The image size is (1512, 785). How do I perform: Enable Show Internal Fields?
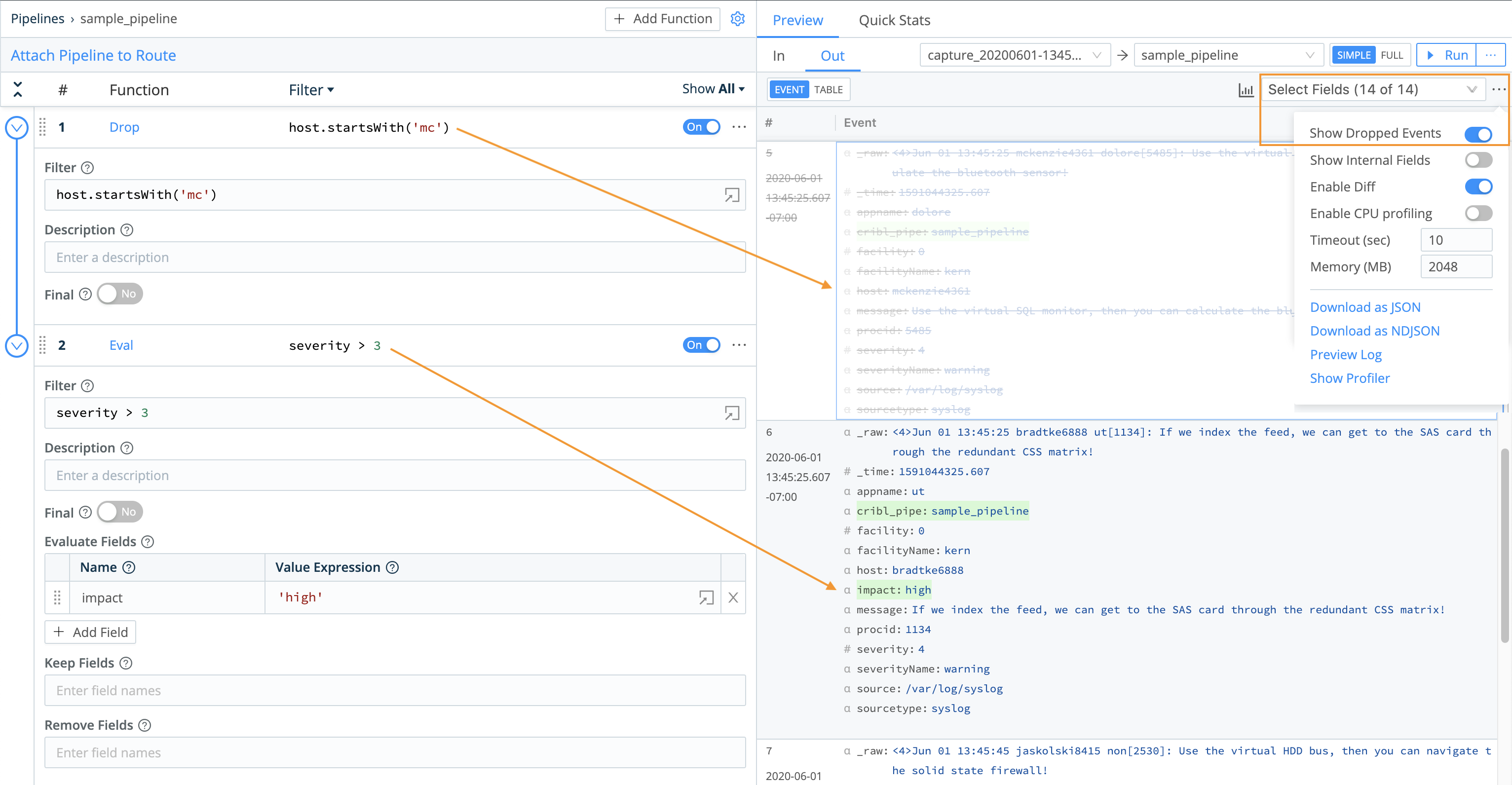pyautogui.click(x=1478, y=159)
